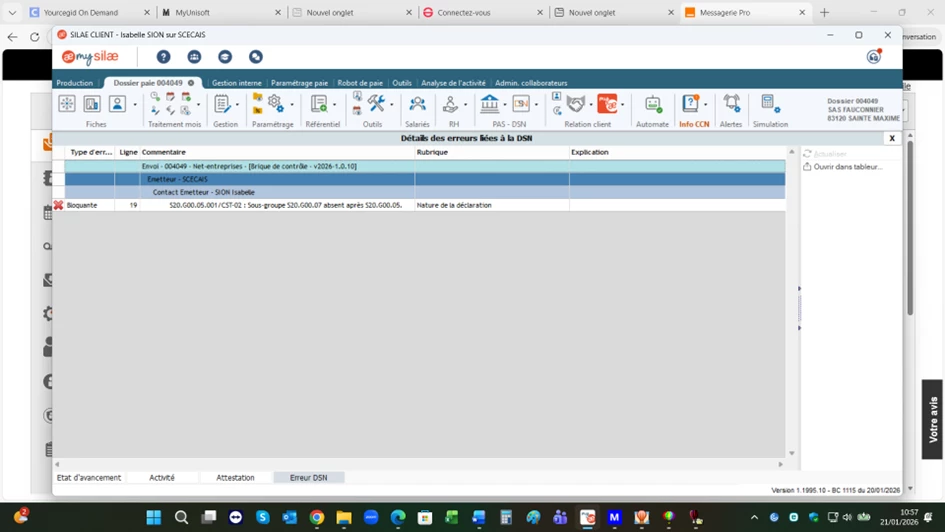Viewport: 945px width, 532px height.
Task: Open the Info CCN book icon
Action: coord(690,104)
